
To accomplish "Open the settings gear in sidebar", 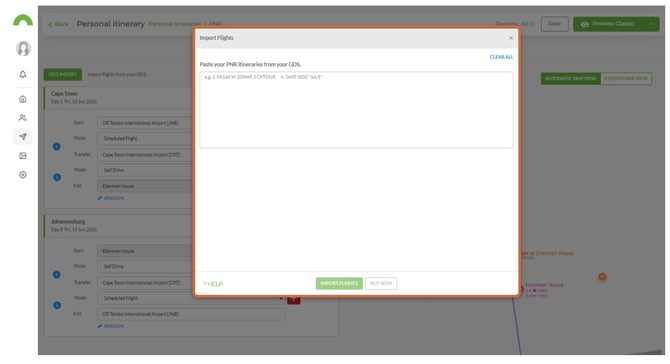I will [x=23, y=175].
